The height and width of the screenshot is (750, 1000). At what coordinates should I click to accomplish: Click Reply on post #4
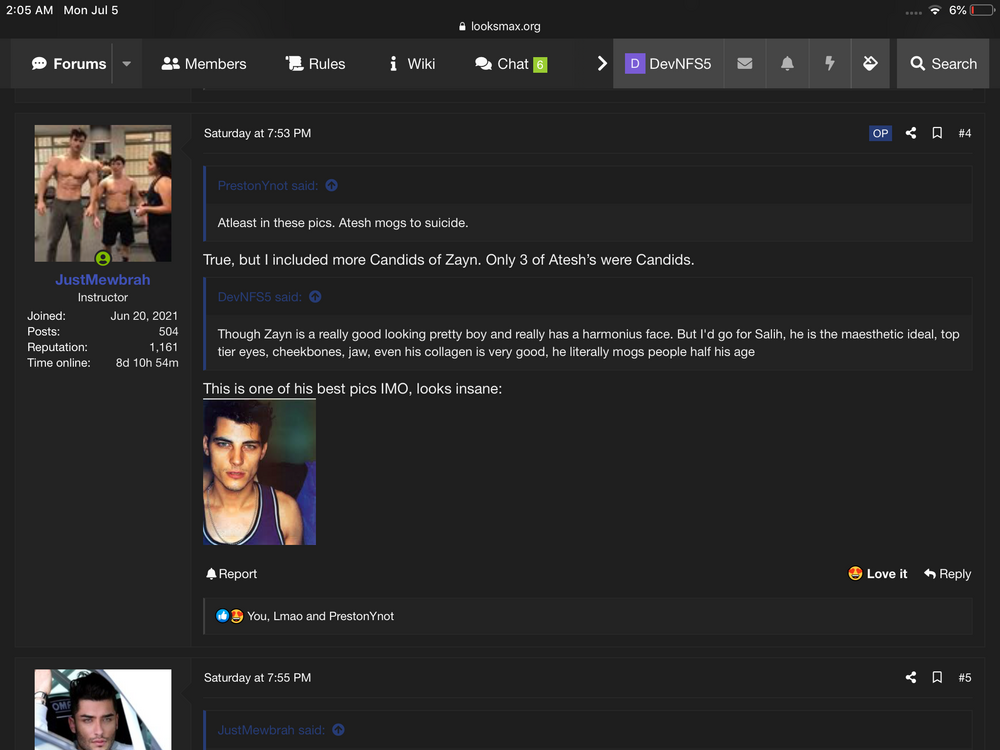[x=947, y=574]
